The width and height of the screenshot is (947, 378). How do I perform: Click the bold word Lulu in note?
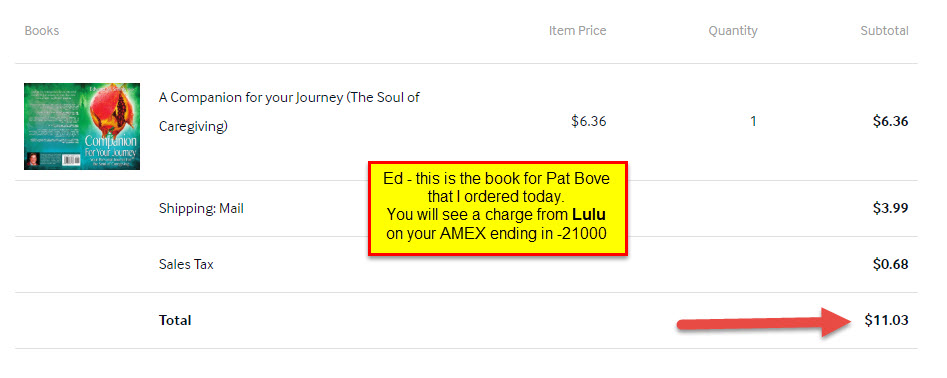[x=589, y=214]
